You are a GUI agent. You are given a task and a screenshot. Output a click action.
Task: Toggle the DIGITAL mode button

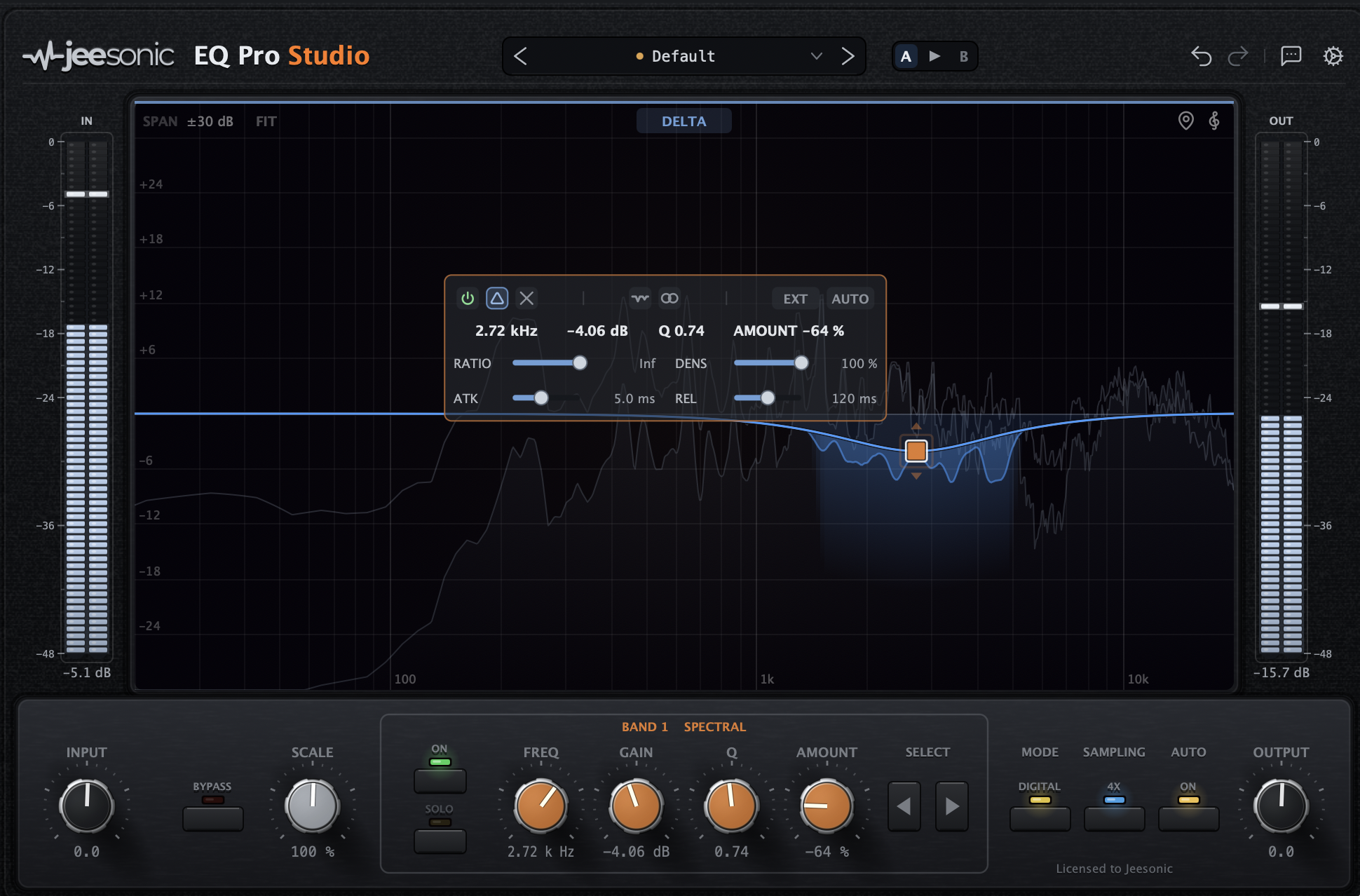[x=1040, y=818]
